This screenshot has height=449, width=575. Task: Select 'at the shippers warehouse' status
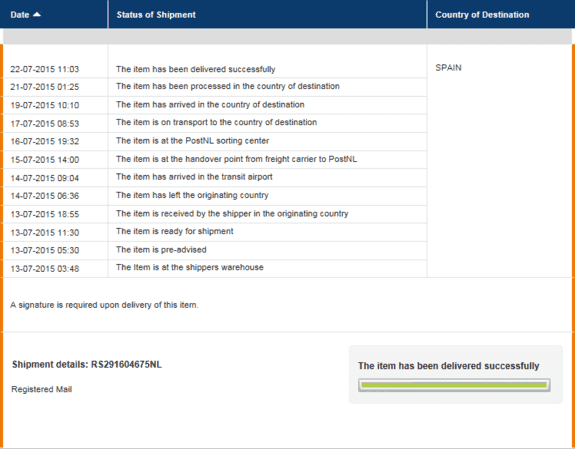coord(190,267)
